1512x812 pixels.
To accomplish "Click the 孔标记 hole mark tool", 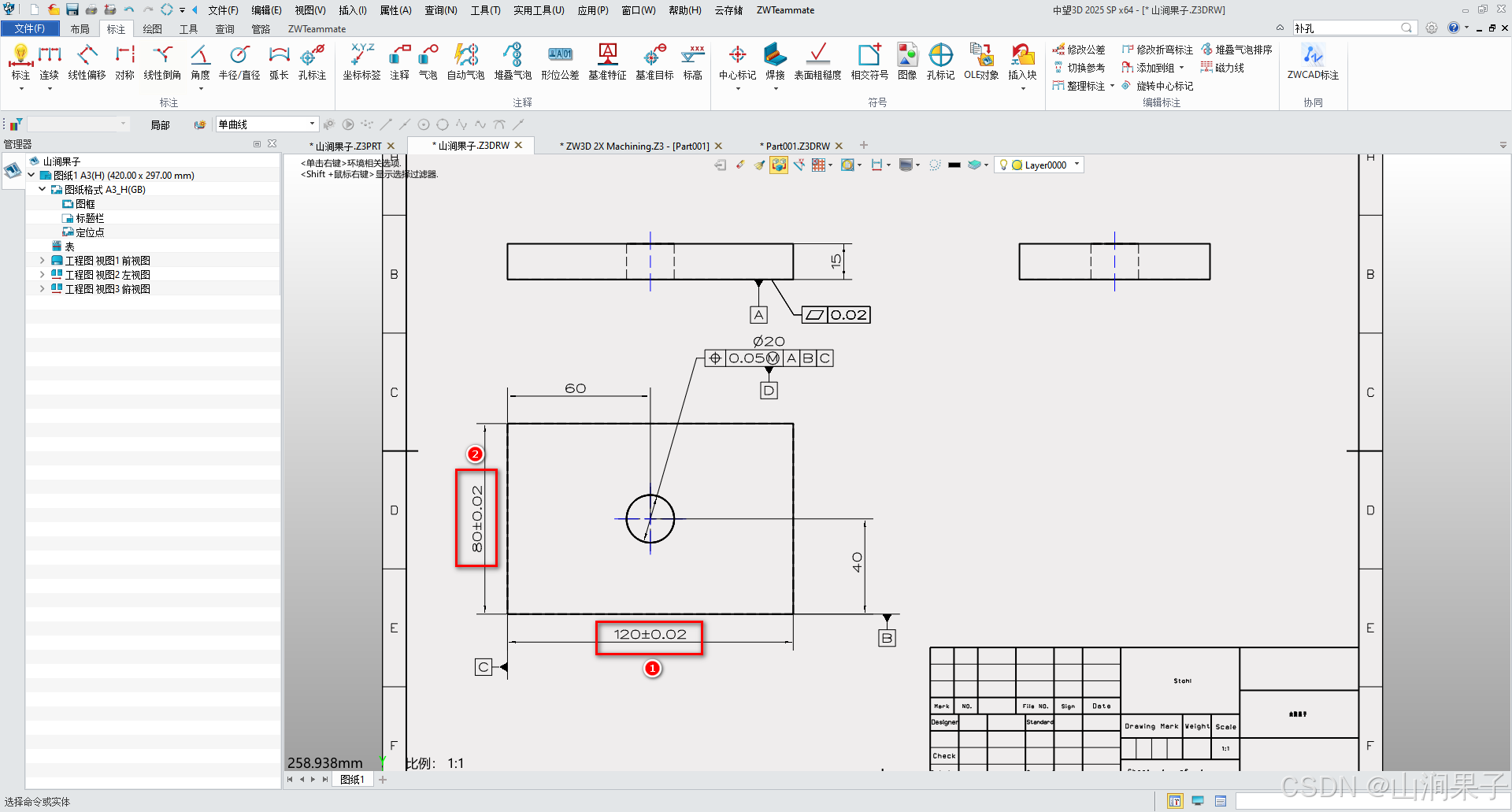I will tap(940, 62).
